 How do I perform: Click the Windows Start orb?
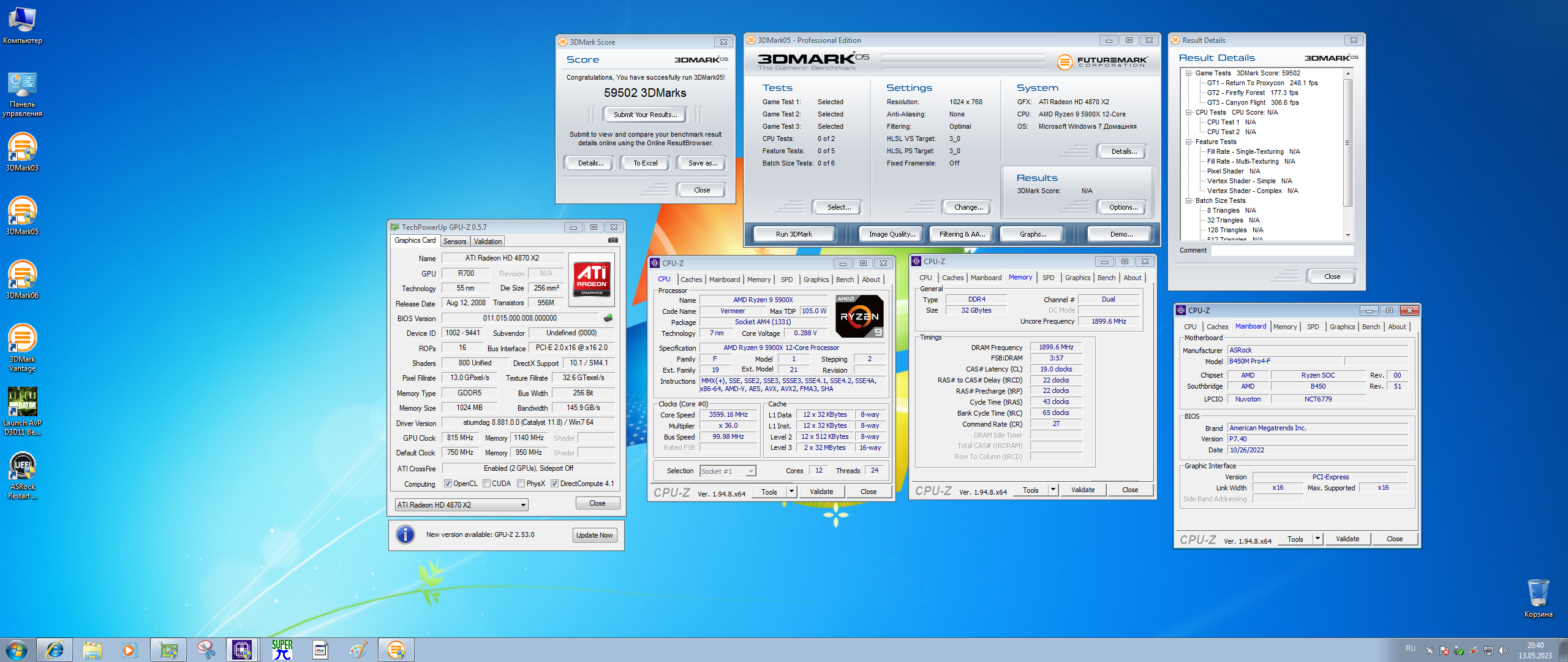point(17,650)
